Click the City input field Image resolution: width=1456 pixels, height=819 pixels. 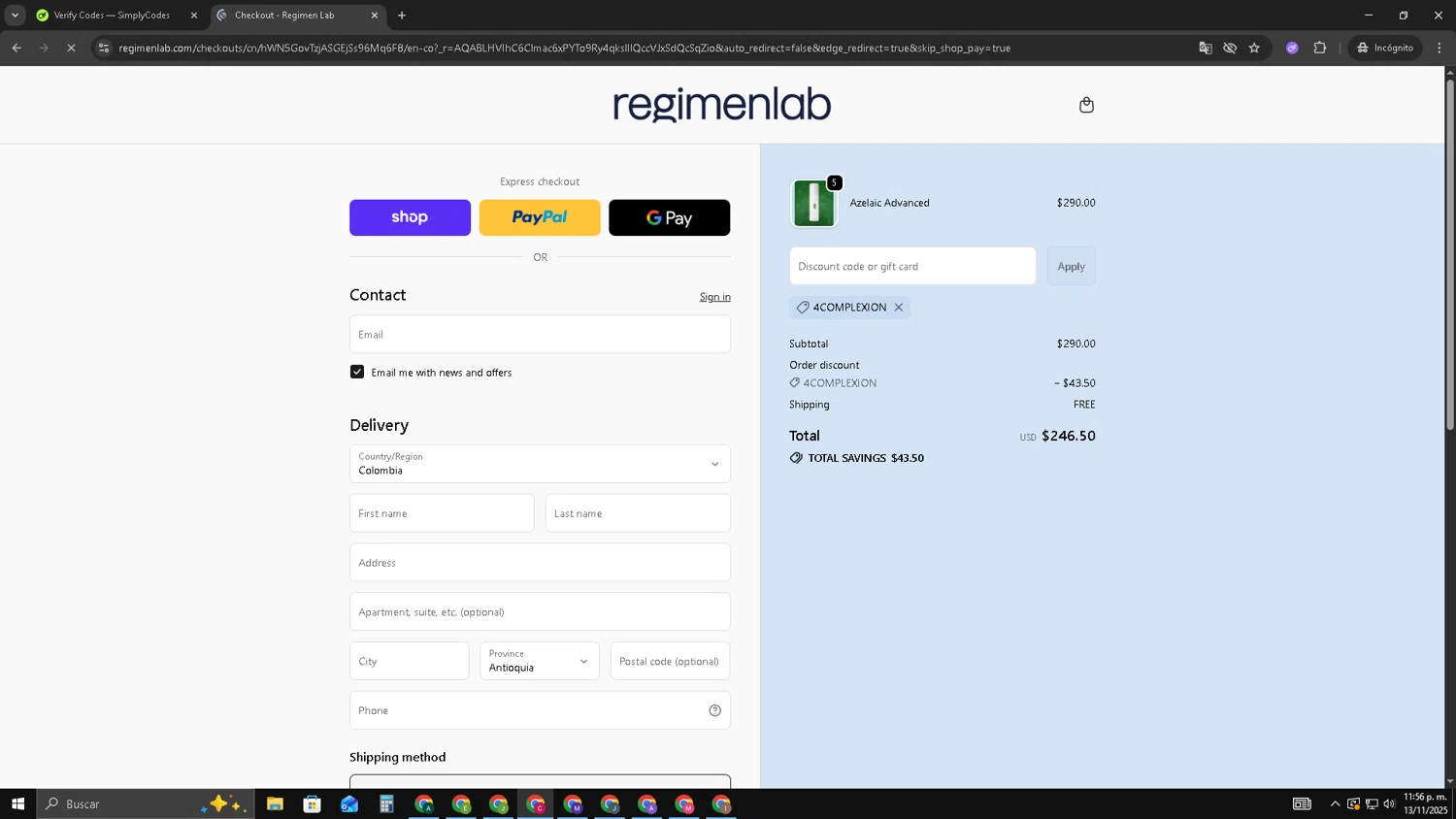coord(409,661)
